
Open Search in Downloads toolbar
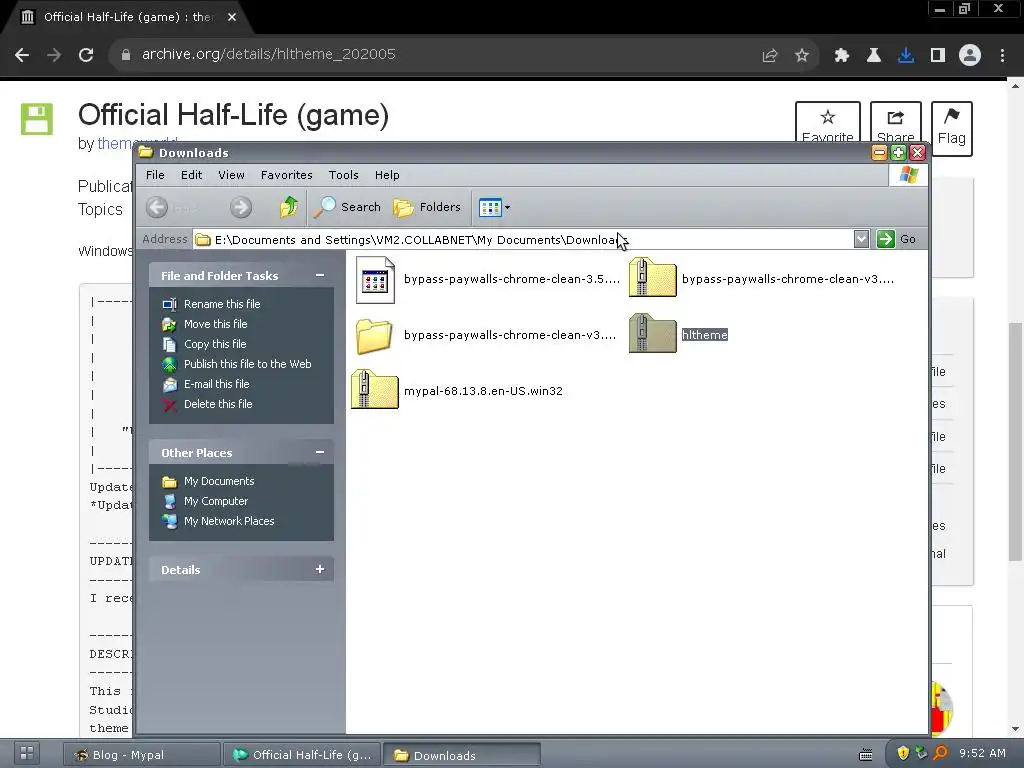coord(347,207)
